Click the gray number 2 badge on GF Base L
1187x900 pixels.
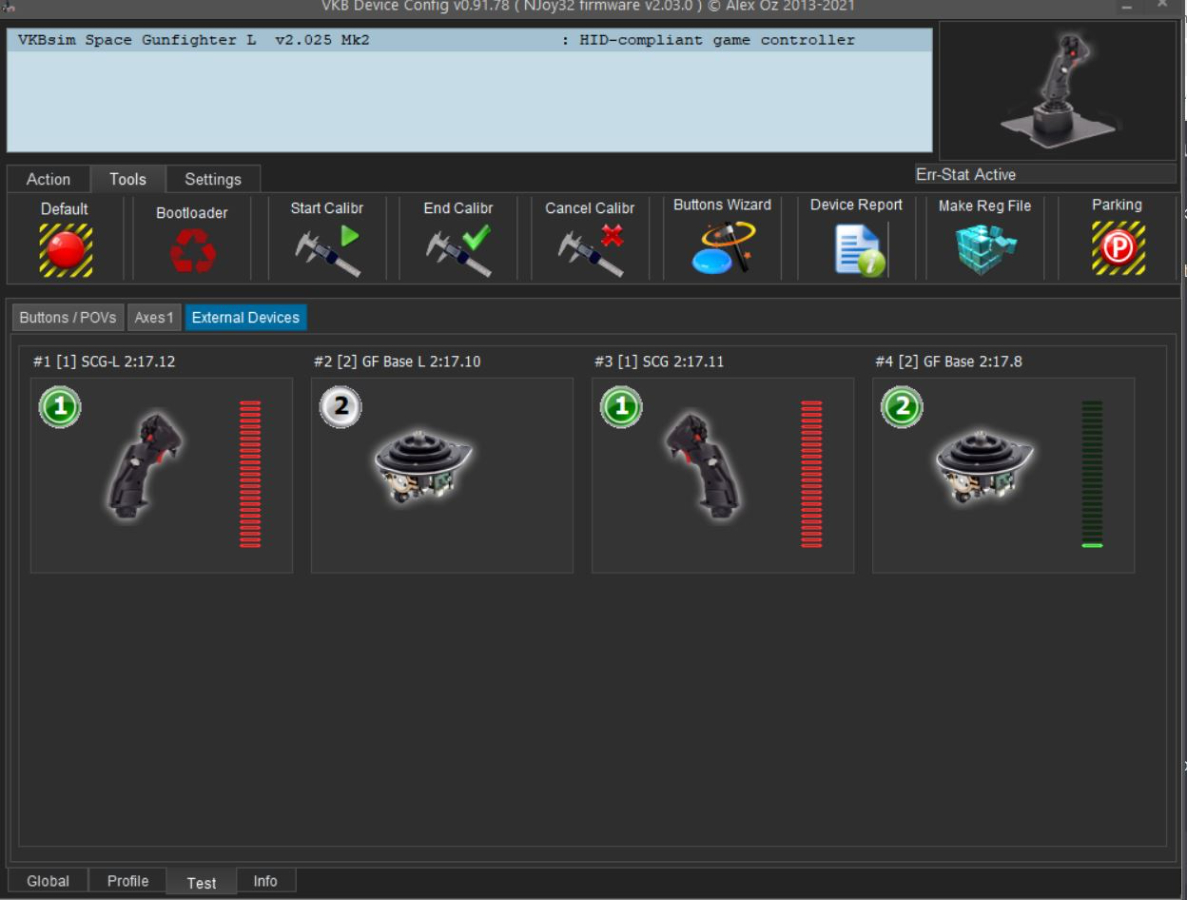coord(341,407)
